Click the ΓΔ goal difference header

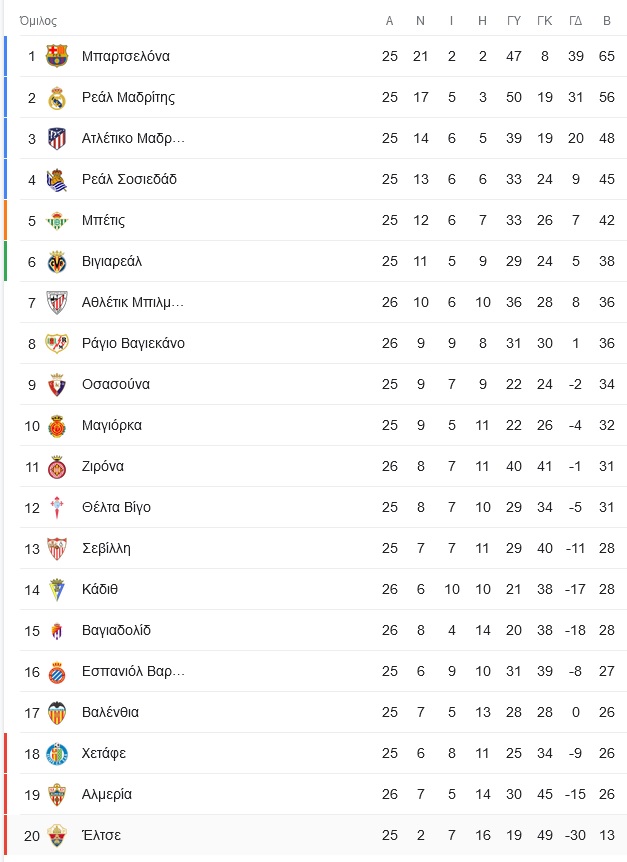click(575, 21)
